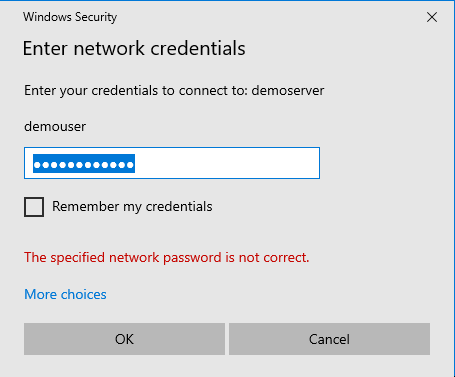Expand More choices to show other accounts
The width and height of the screenshot is (455, 377).
coord(65,294)
